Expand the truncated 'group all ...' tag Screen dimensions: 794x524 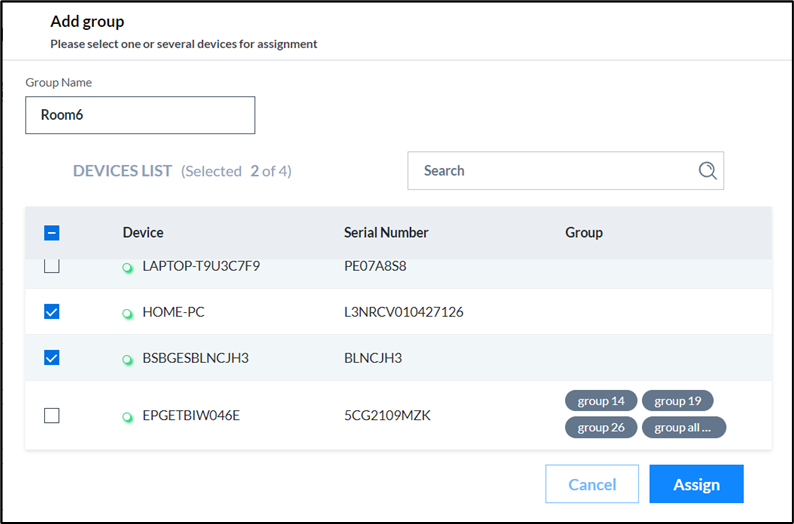[684, 427]
